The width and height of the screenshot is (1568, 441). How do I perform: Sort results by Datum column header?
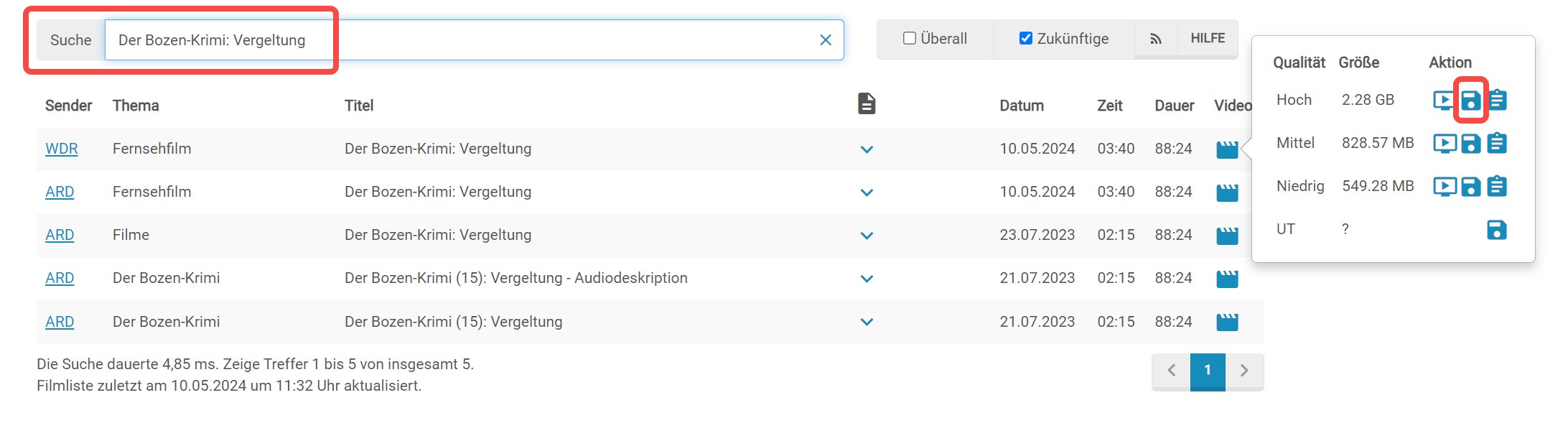[x=1022, y=106]
